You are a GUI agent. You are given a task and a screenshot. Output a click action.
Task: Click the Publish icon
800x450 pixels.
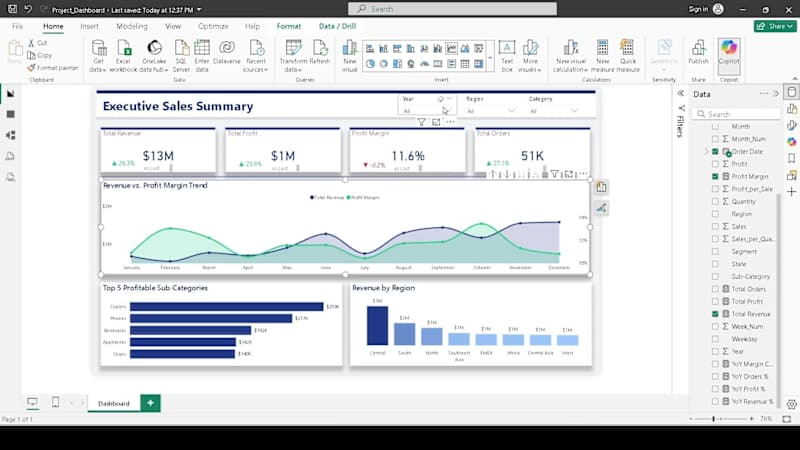tap(698, 48)
